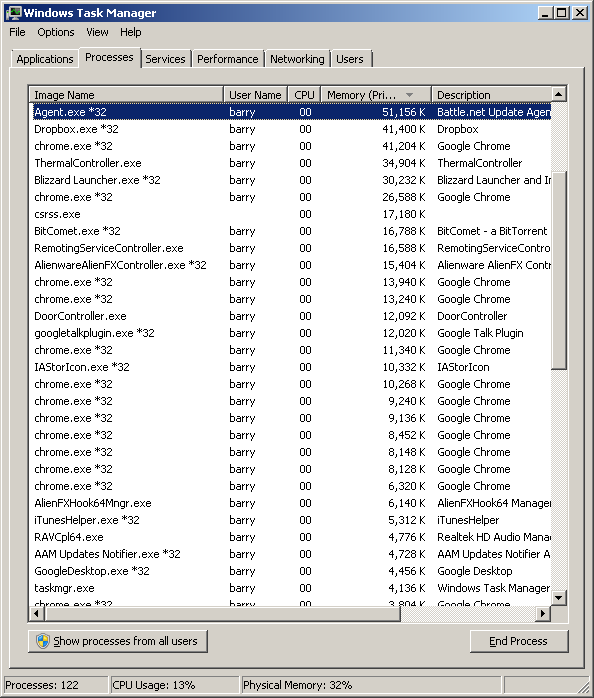Screen dimensions: 594x698
Task: Select the ThermalController.exe process
Action: [x=291, y=163]
